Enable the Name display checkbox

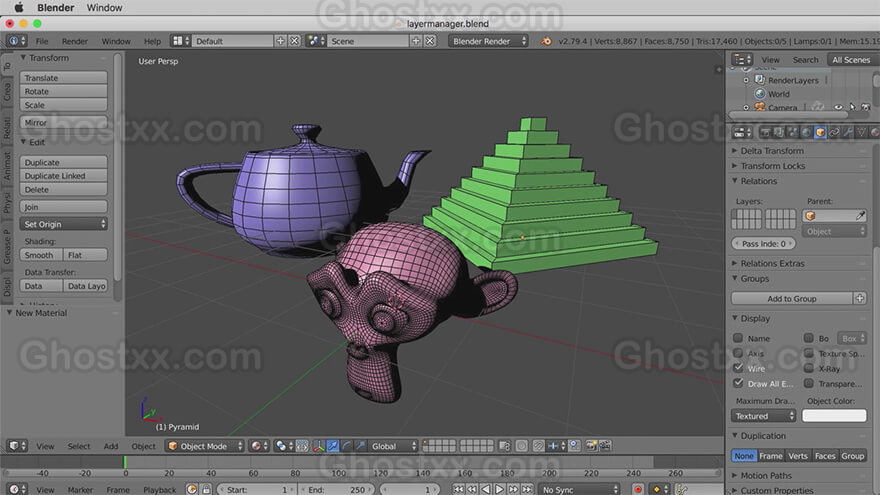tap(738, 338)
